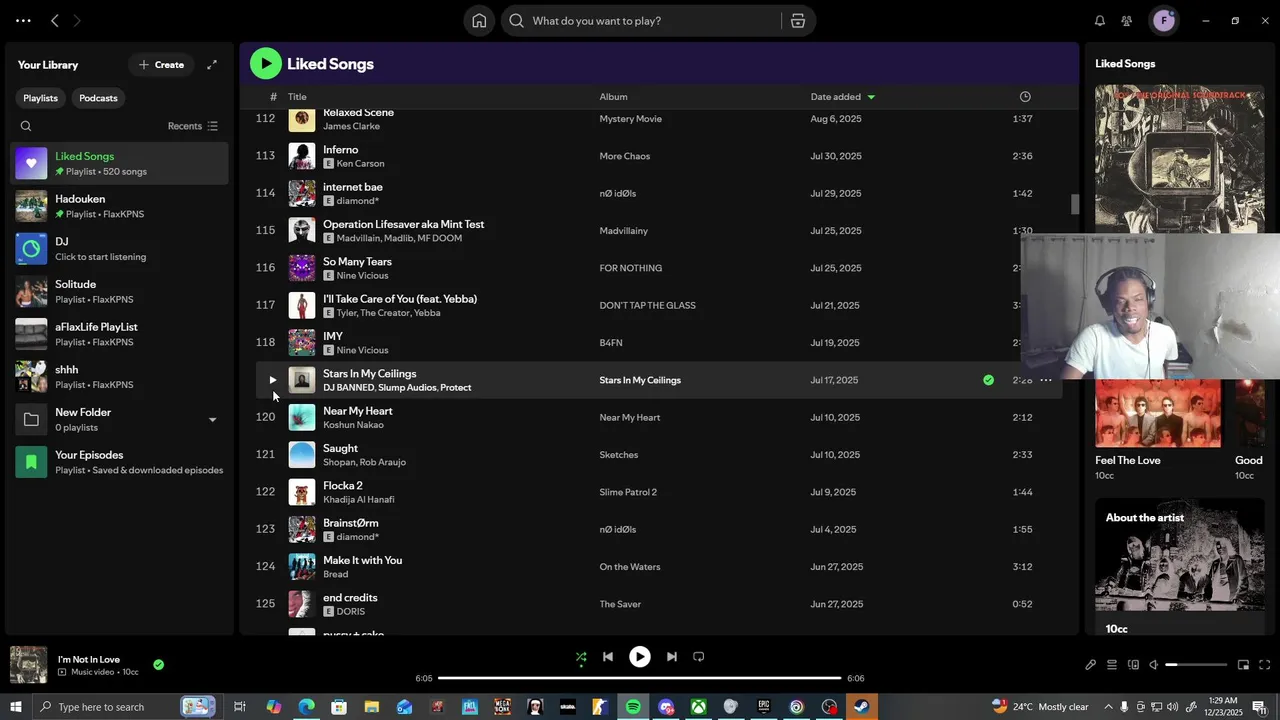
Task: Sort by the Title column header
Action: pos(297,97)
